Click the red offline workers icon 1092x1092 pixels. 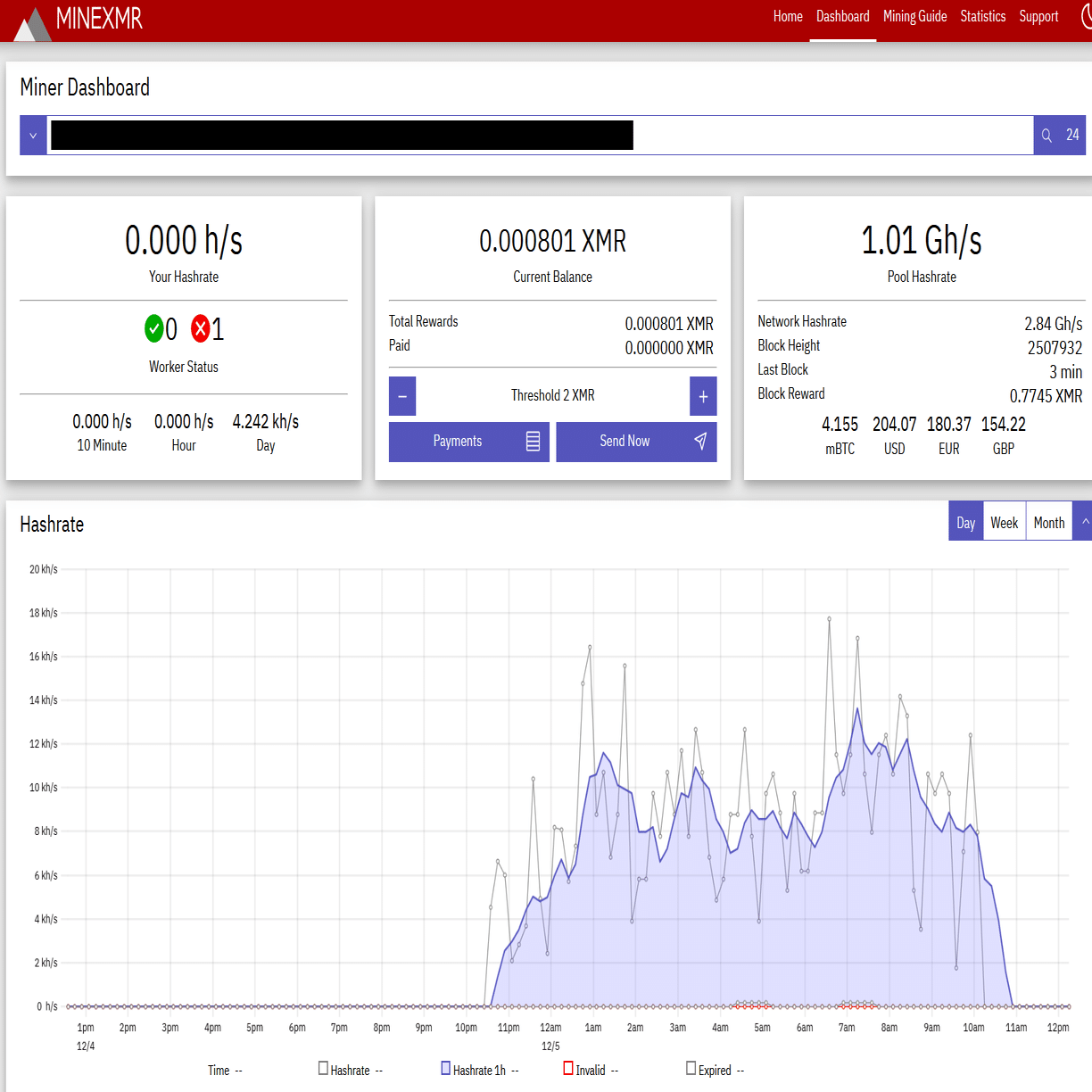tap(201, 328)
